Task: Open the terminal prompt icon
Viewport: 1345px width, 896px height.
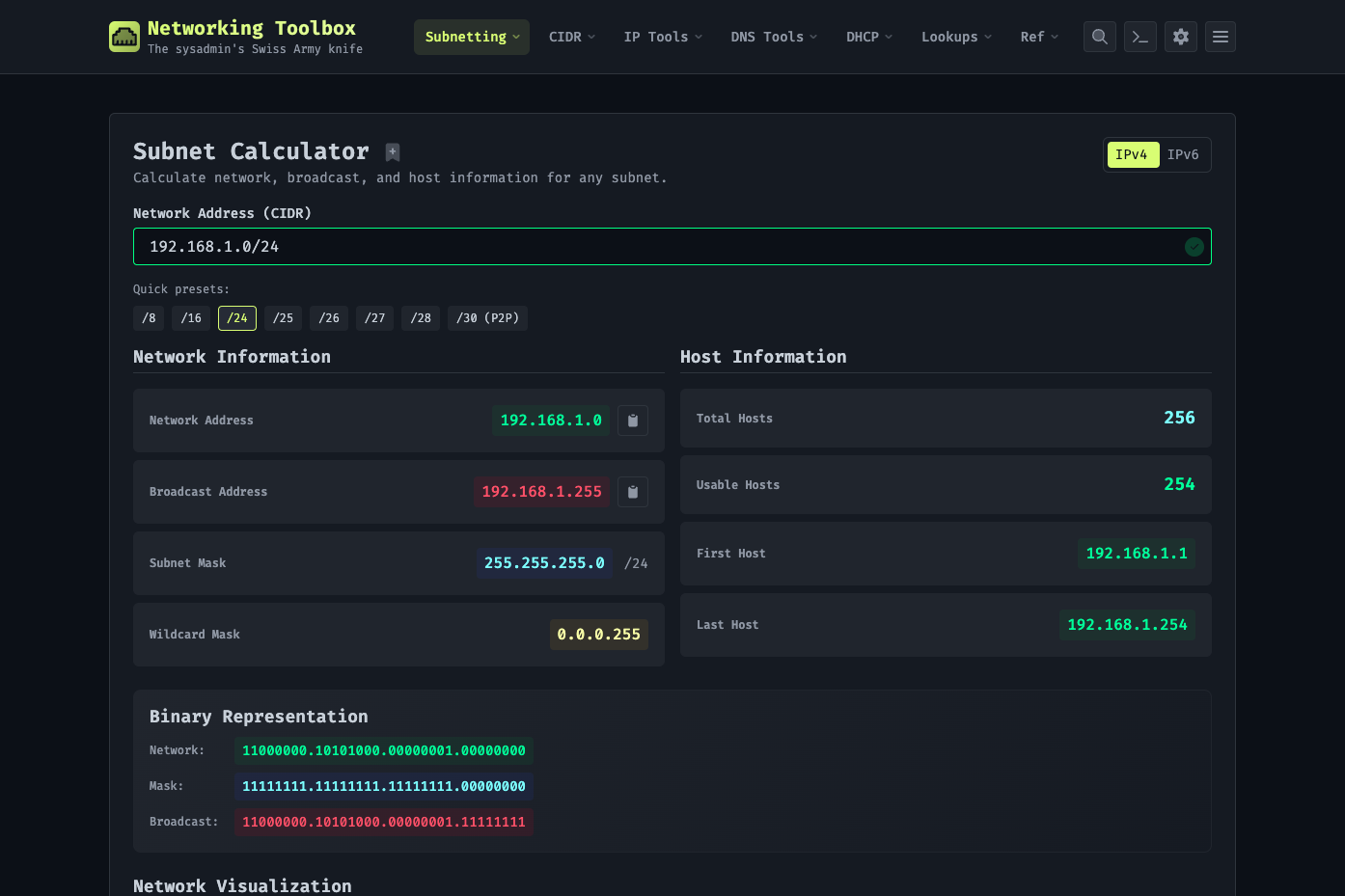Action: pyautogui.click(x=1140, y=37)
